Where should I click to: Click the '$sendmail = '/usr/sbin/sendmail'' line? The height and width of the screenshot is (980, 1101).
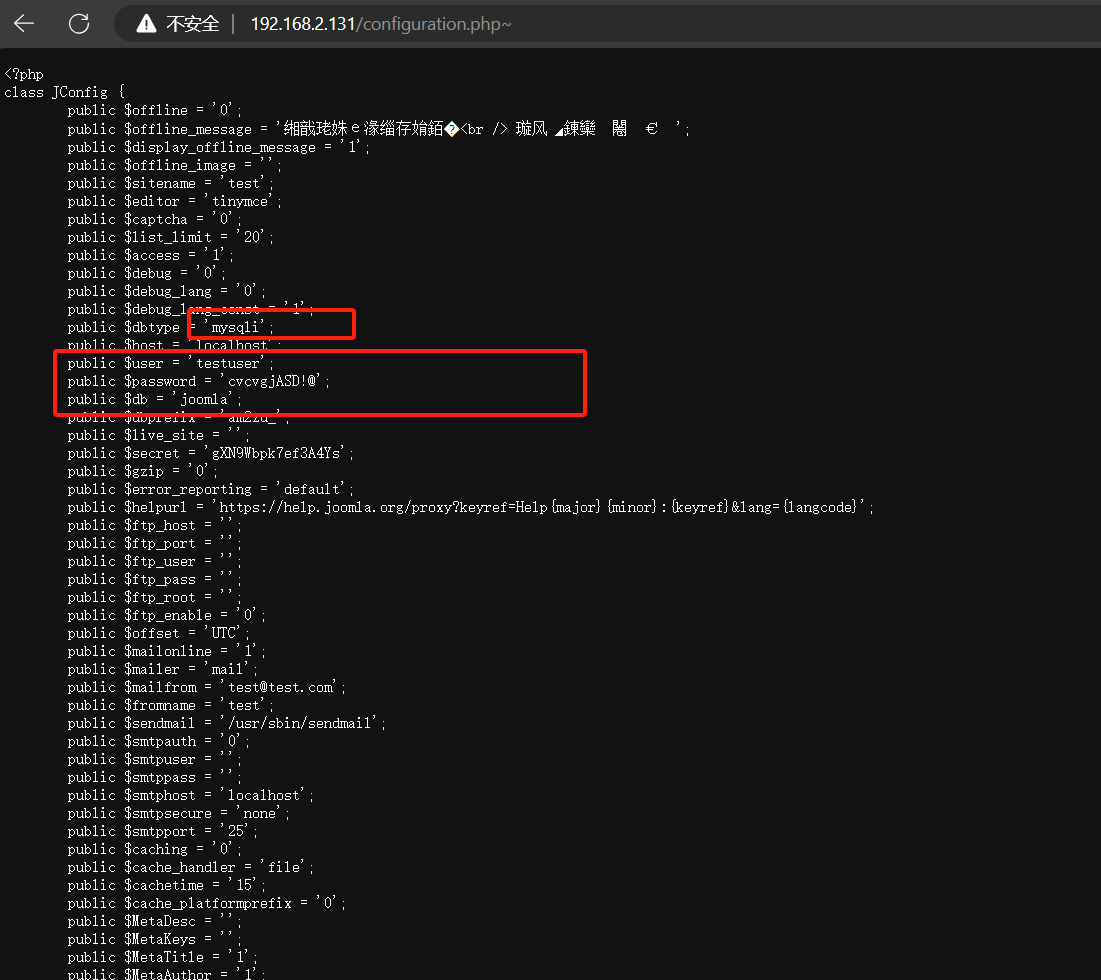click(x=227, y=723)
